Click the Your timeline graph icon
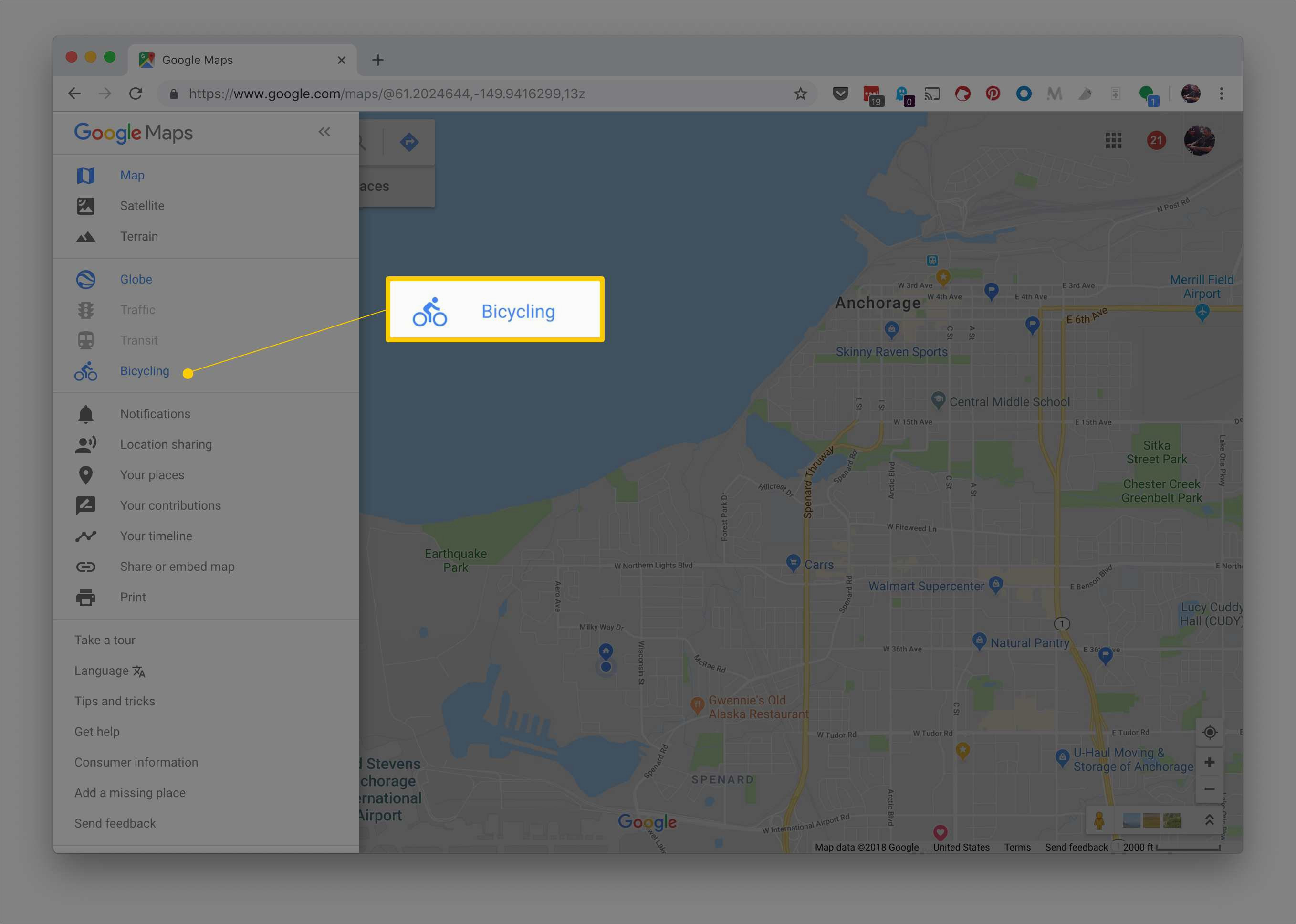Screen dimensions: 1296x924 [86, 536]
